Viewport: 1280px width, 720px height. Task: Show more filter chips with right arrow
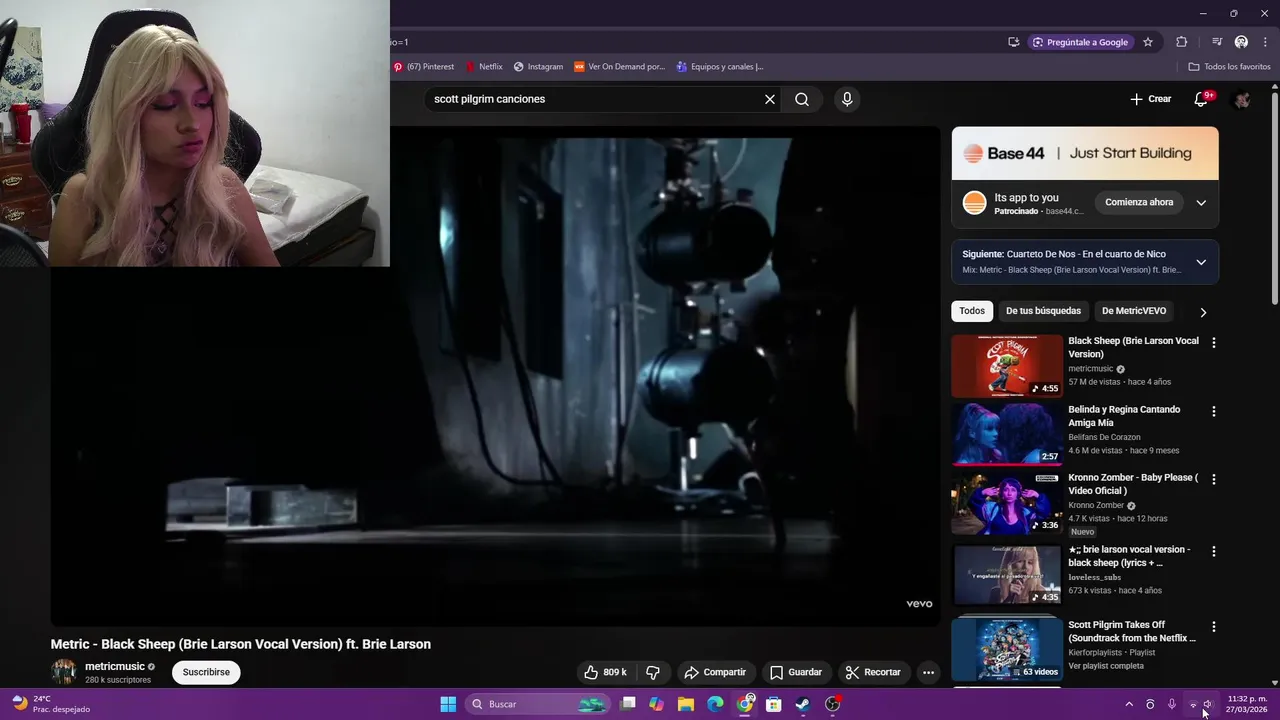pos(1203,312)
